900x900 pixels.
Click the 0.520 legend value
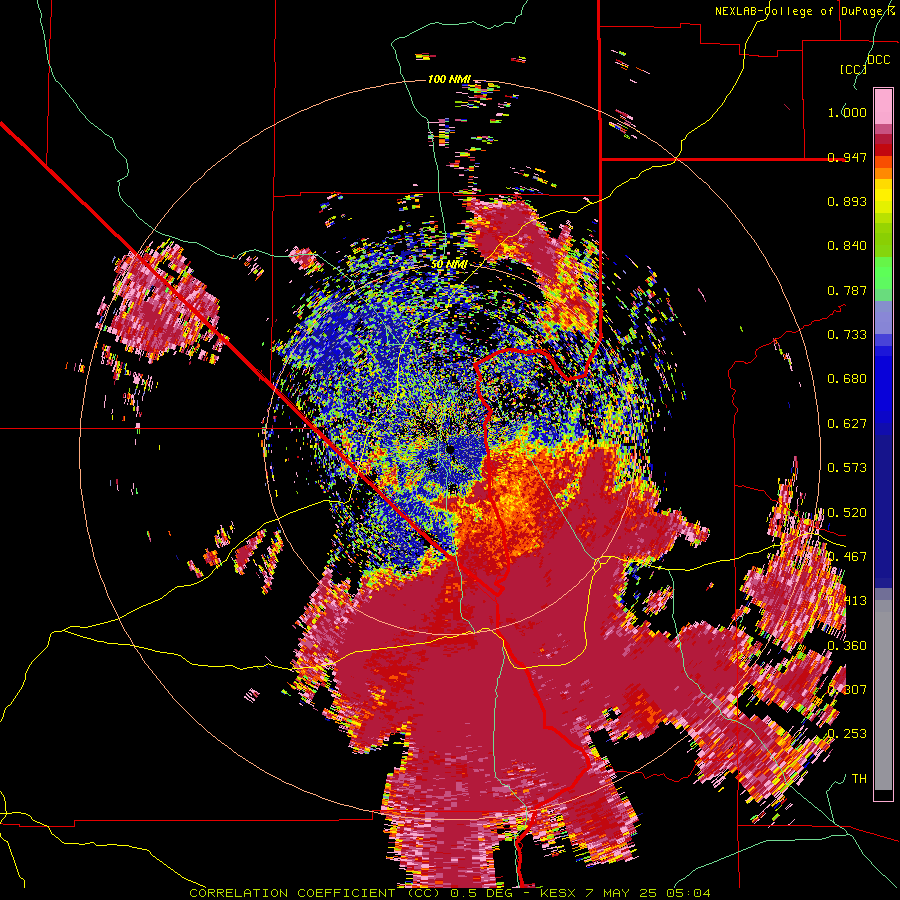[847, 512]
